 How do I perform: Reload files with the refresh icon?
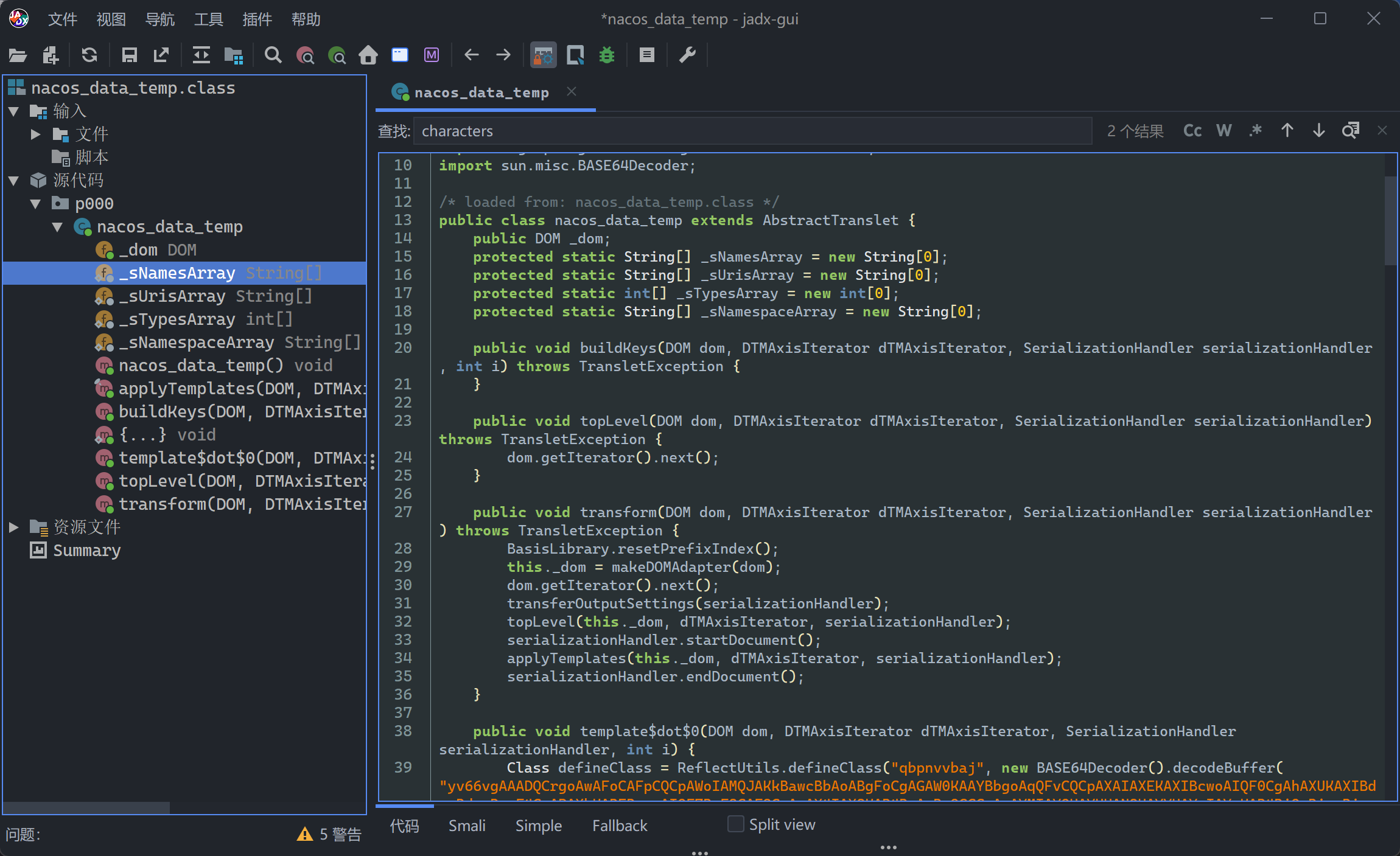click(89, 55)
